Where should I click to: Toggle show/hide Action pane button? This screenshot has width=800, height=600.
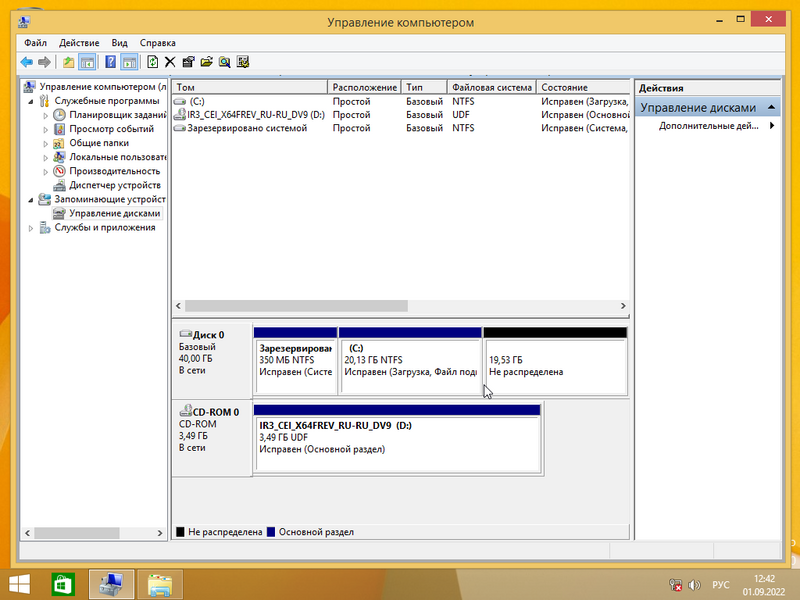tap(130, 62)
